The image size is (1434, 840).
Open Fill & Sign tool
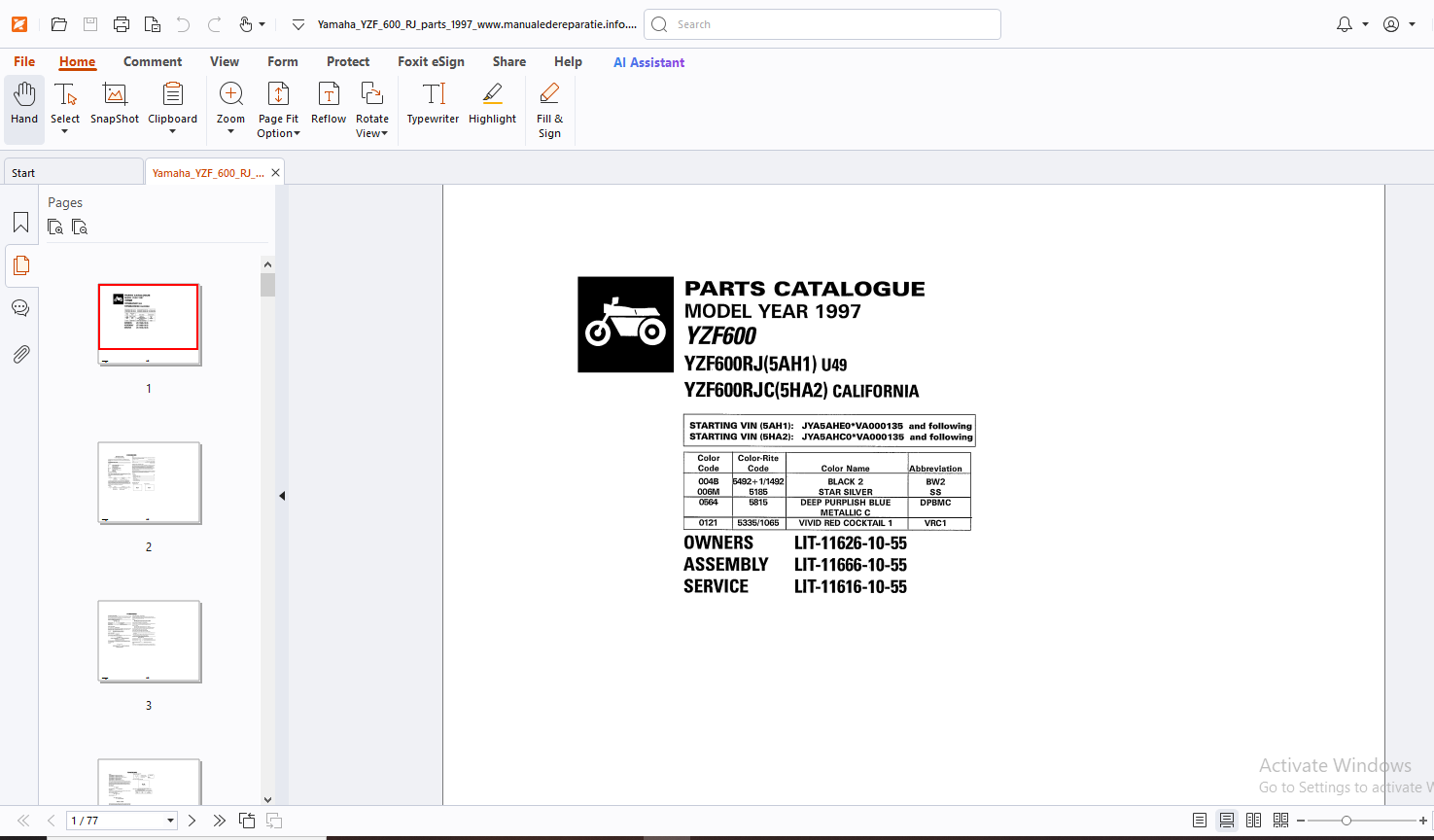pyautogui.click(x=549, y=109)
